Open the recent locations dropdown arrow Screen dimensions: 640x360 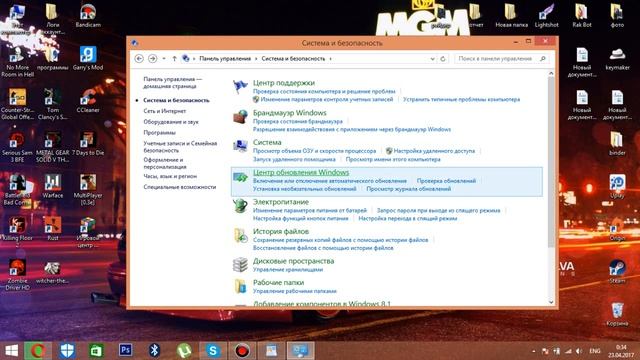click(x=164, y=59)
